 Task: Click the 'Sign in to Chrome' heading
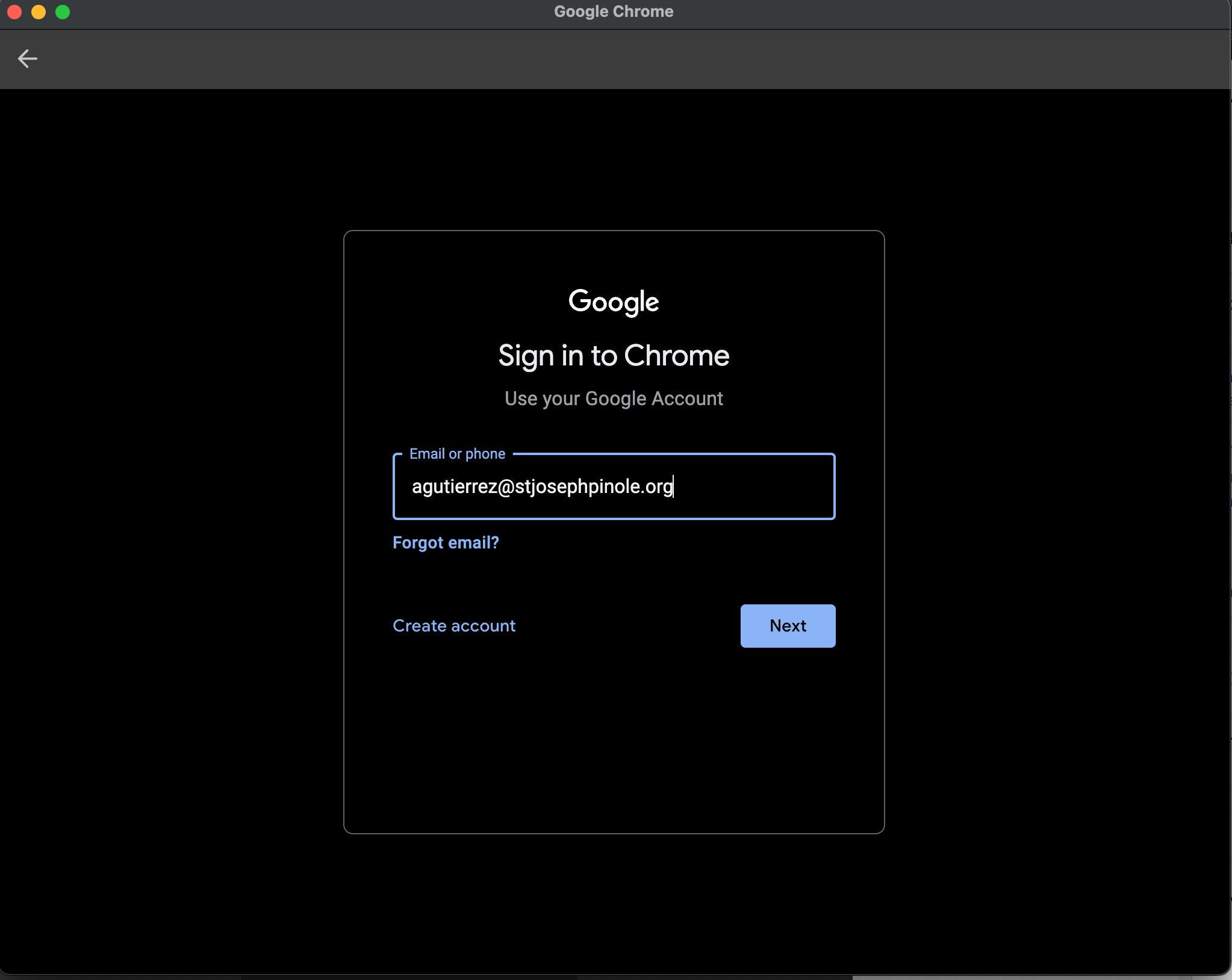coord(614,355)
